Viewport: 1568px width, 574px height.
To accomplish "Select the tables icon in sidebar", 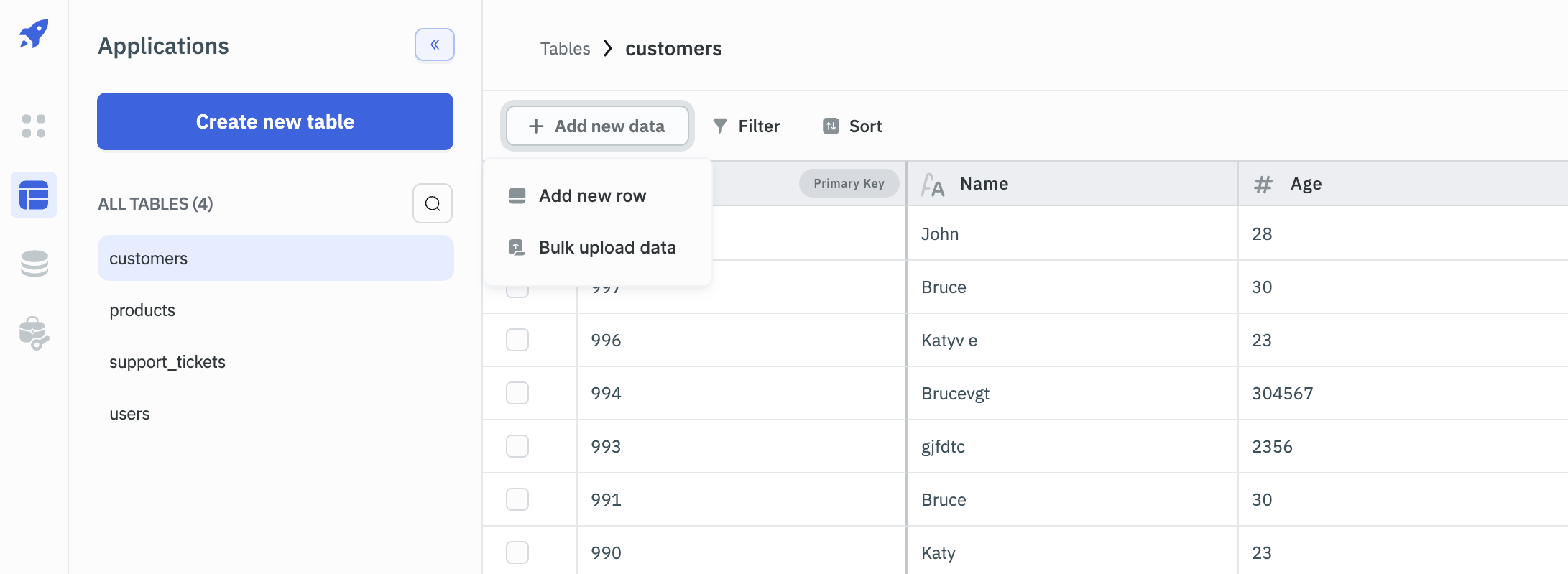I will click(34, 195).
